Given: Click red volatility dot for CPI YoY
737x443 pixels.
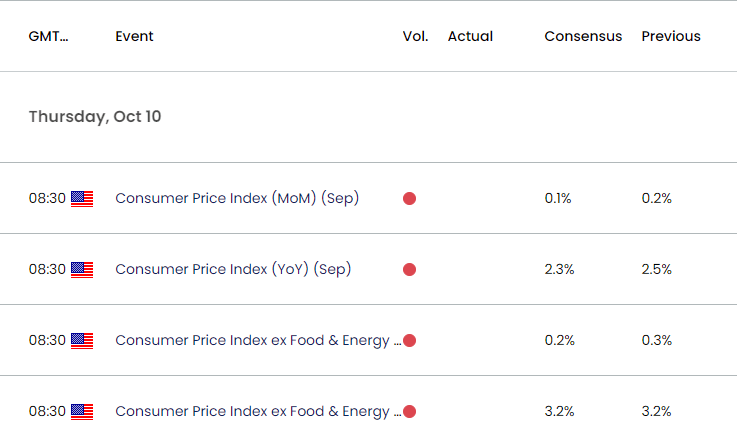Looking at the screenshot, I should pos(409,269).
